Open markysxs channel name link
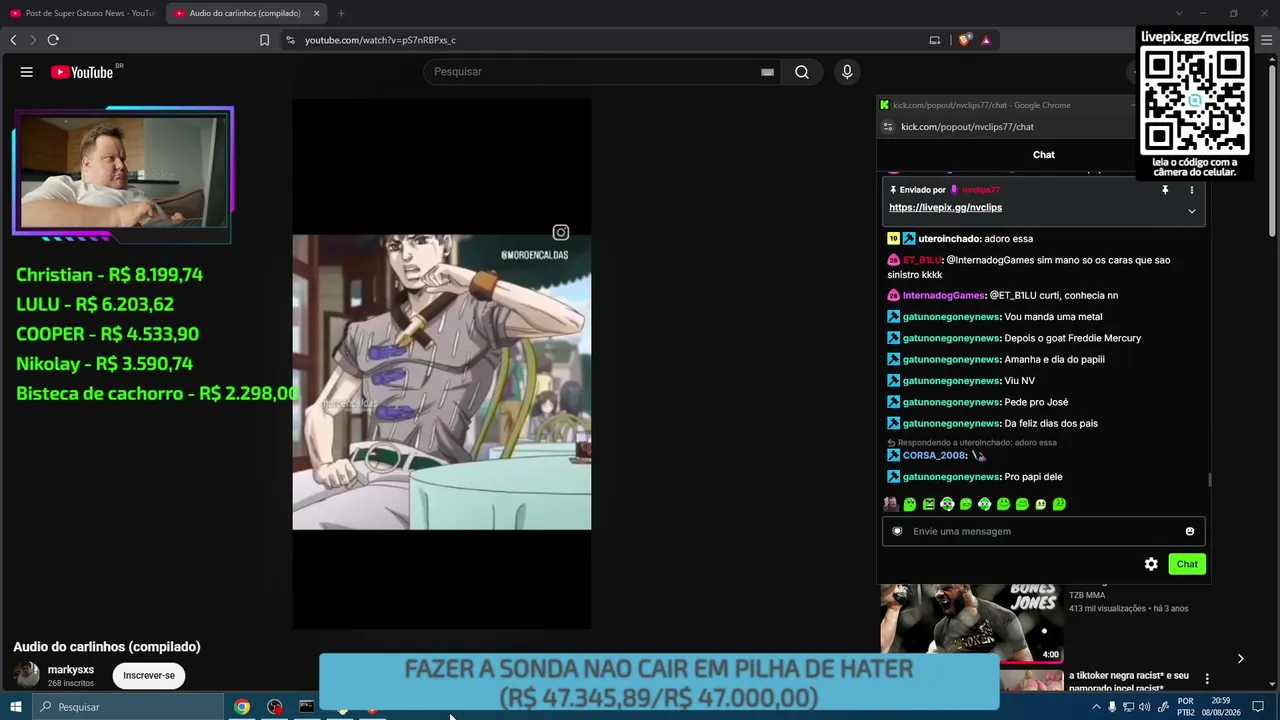 [71, 670]
